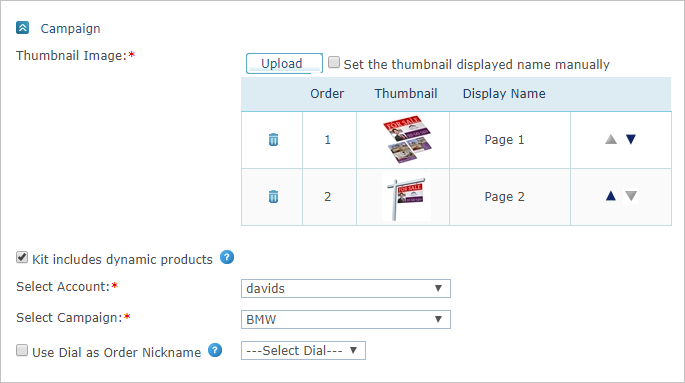
Task: Open help for Use Dial as Order Nickname
Action: [x=215, y=350]
